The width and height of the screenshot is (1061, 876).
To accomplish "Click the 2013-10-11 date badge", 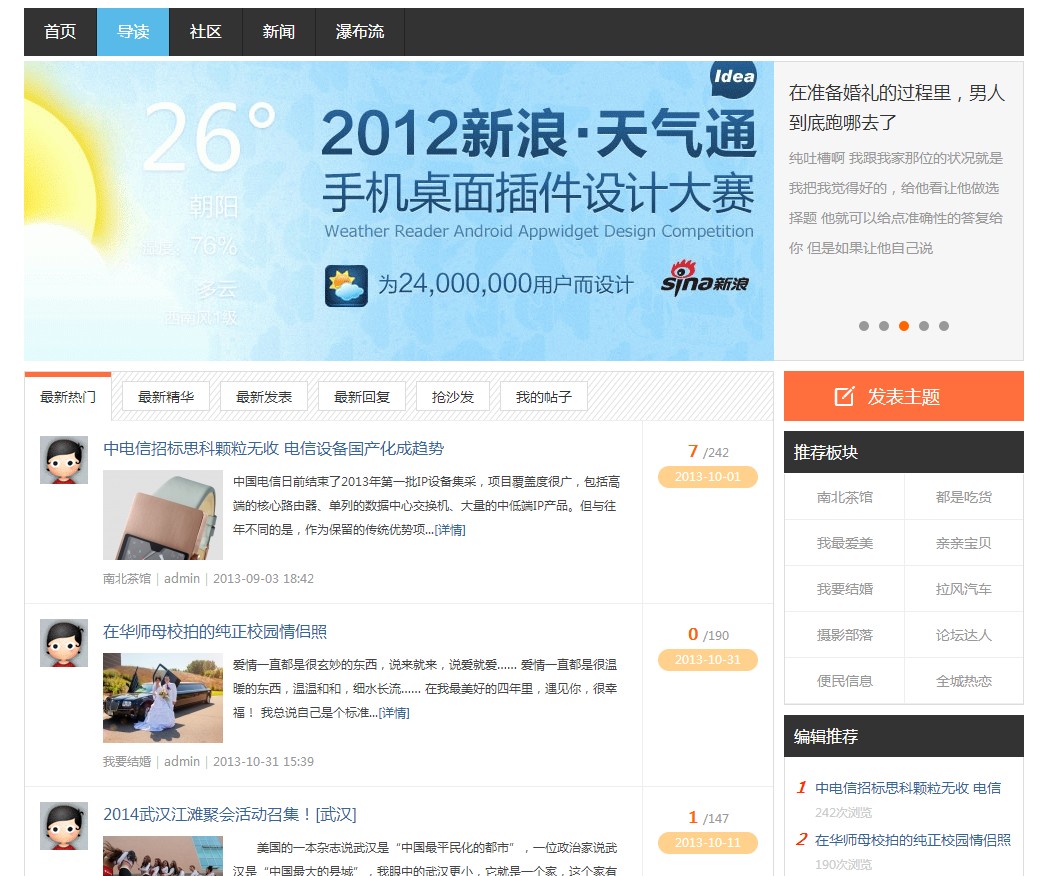I will coord(708,843).
